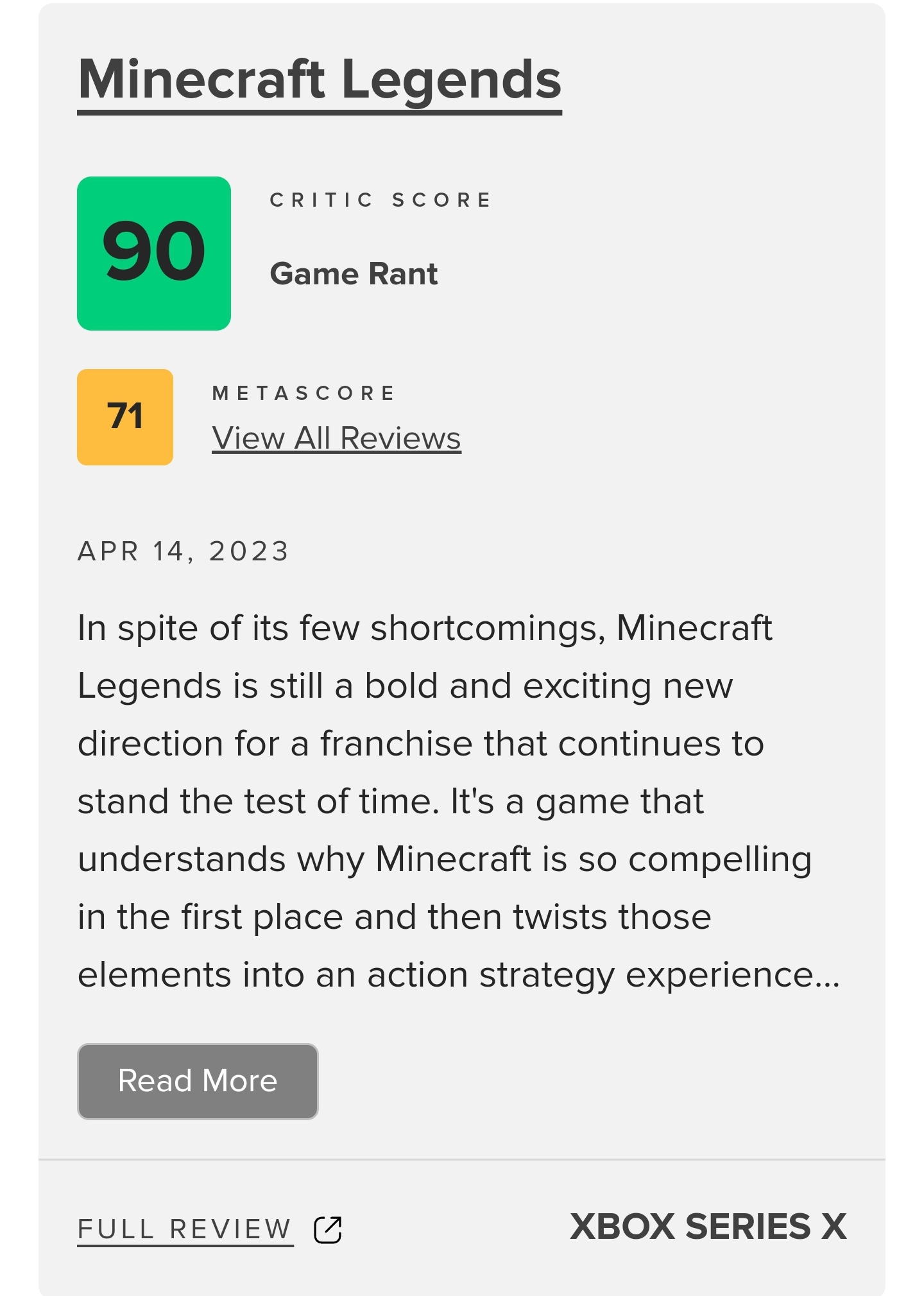This screenshot has height=1296, width=924.
Task: Open the Minecraft Legends title link
Action: click(x=320, y=80)
